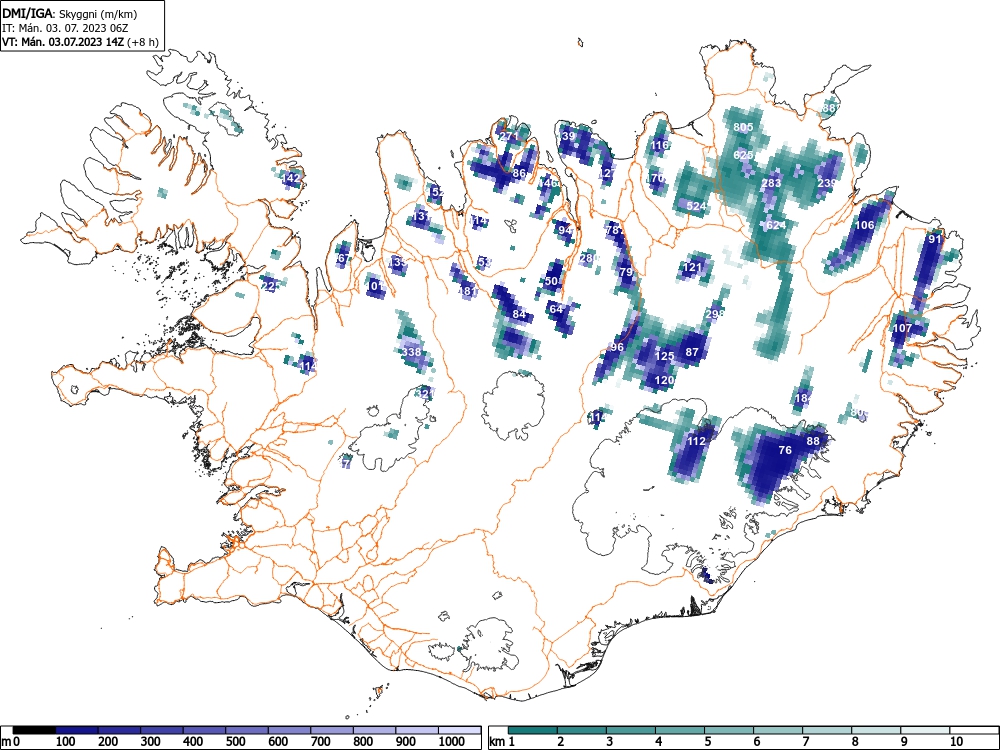Click the visibility value 280 on the map
1000x750 pixels.
pos(589,258)
